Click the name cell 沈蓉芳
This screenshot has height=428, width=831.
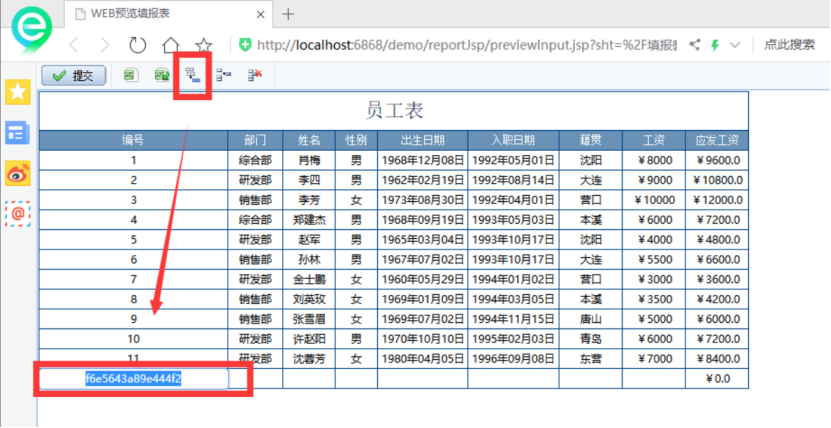309,359
